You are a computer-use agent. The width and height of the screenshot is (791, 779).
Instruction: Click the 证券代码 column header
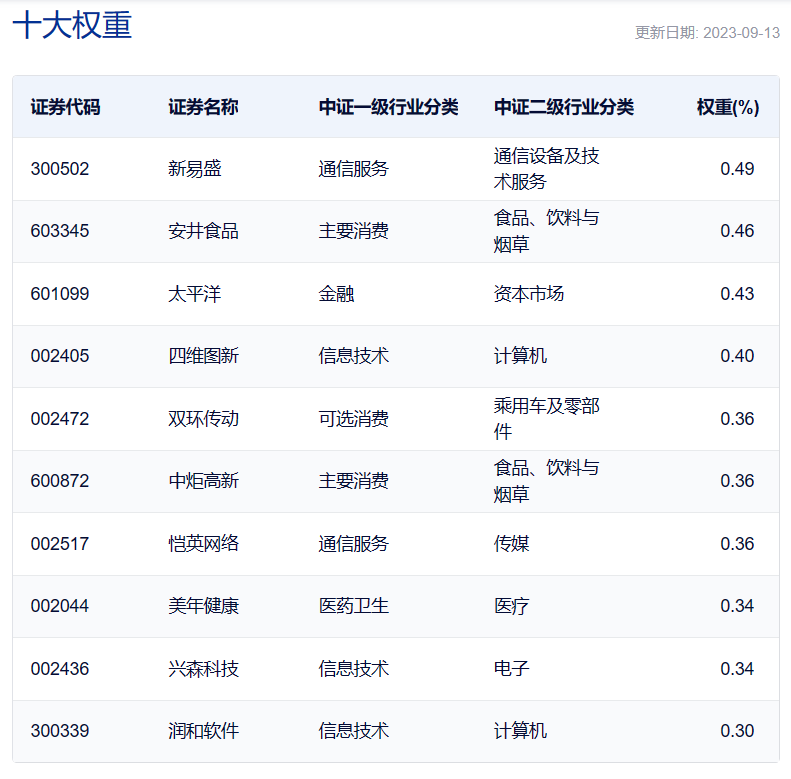pyautogui.click(x=65, y=107)
